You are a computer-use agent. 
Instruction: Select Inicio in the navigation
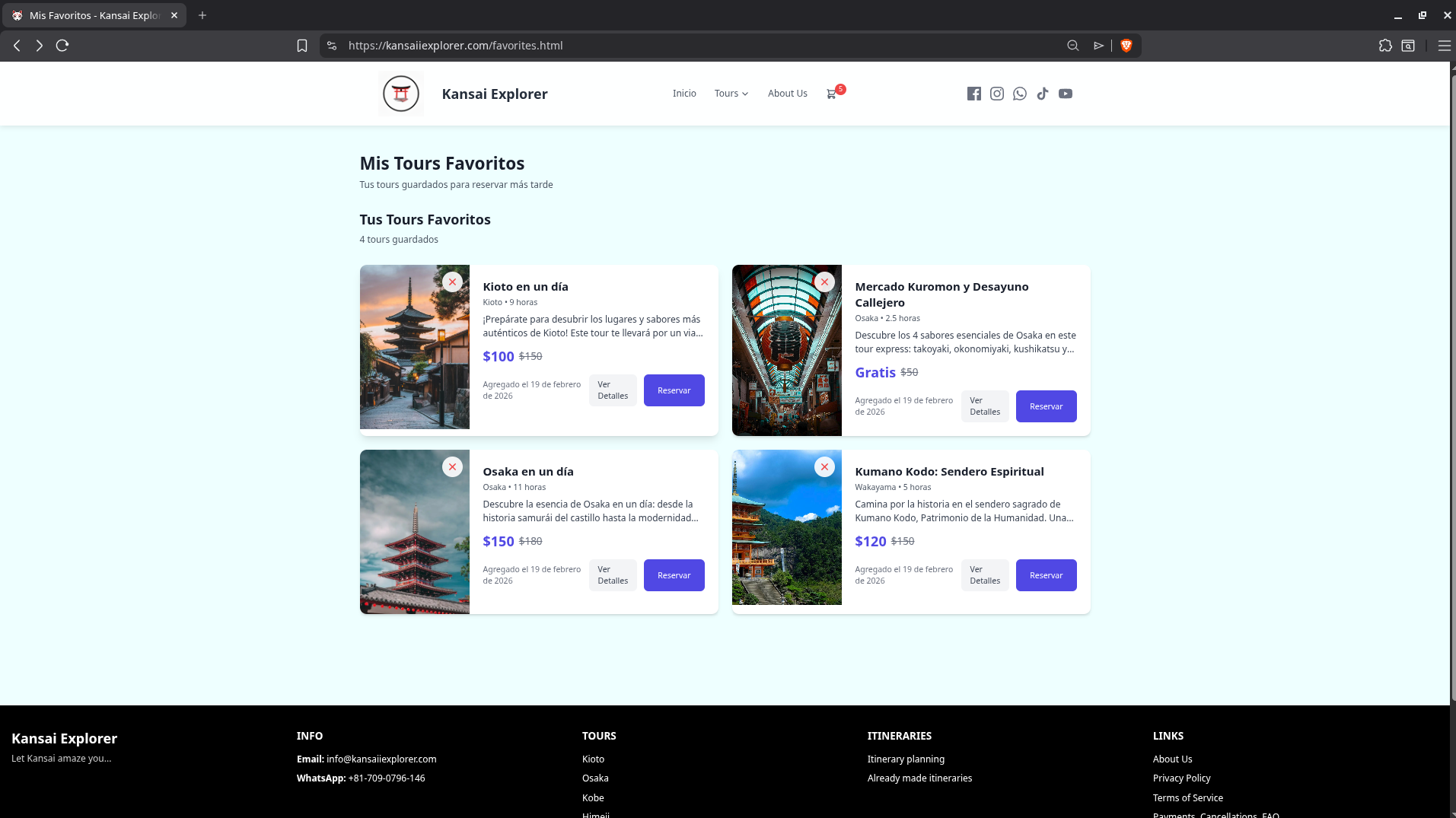coord(683,93)
